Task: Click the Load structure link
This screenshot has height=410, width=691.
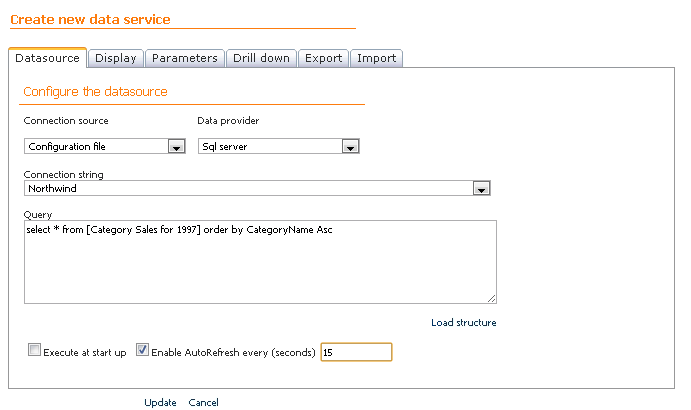Action: point(464,323)
